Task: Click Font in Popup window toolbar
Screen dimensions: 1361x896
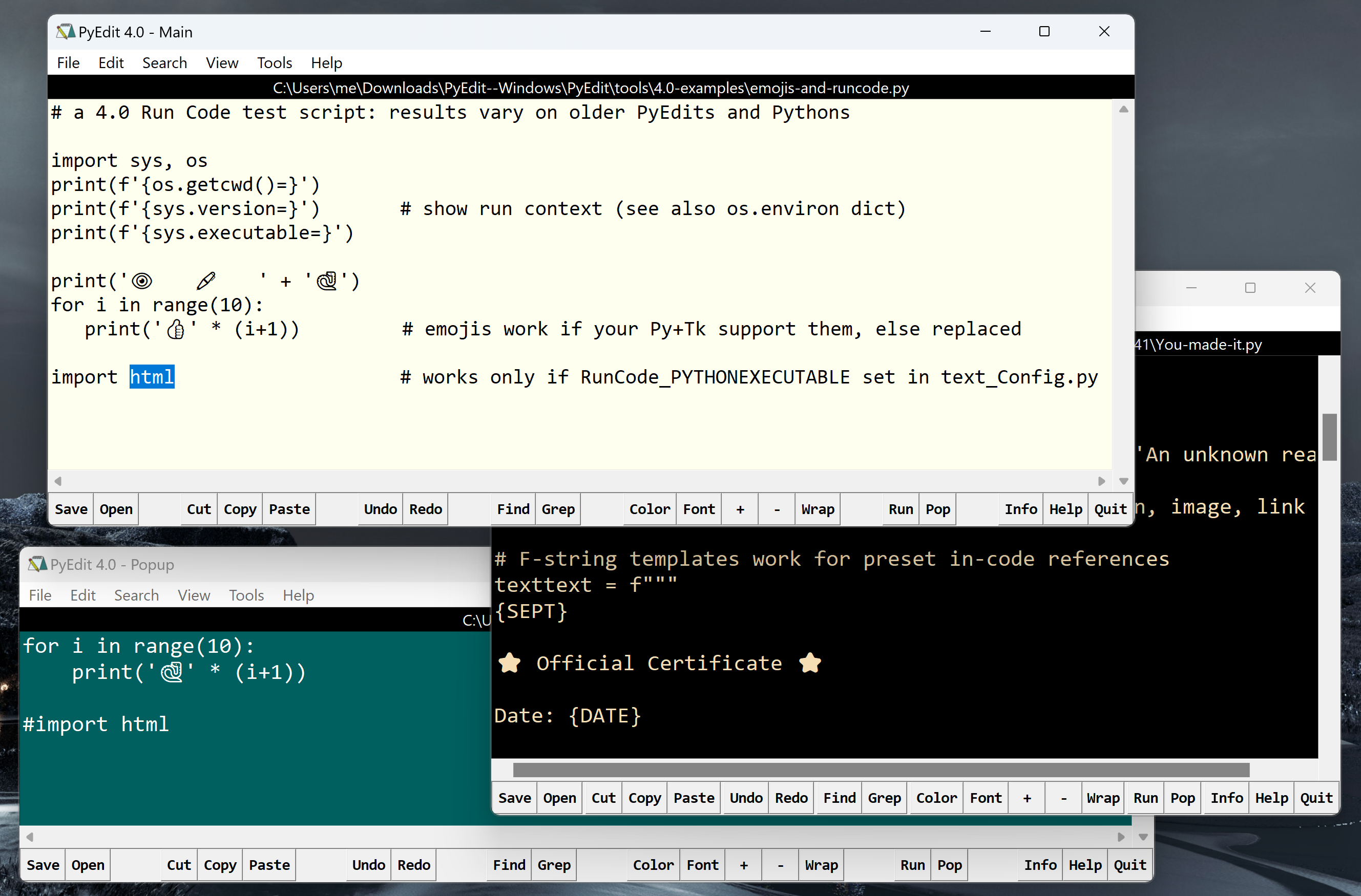Action: pos(702,865)
